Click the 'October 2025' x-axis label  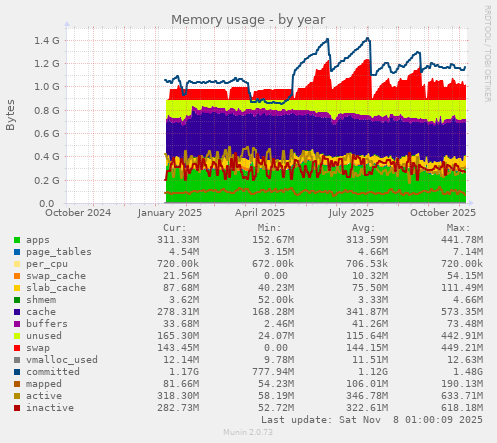coord(443,213)
